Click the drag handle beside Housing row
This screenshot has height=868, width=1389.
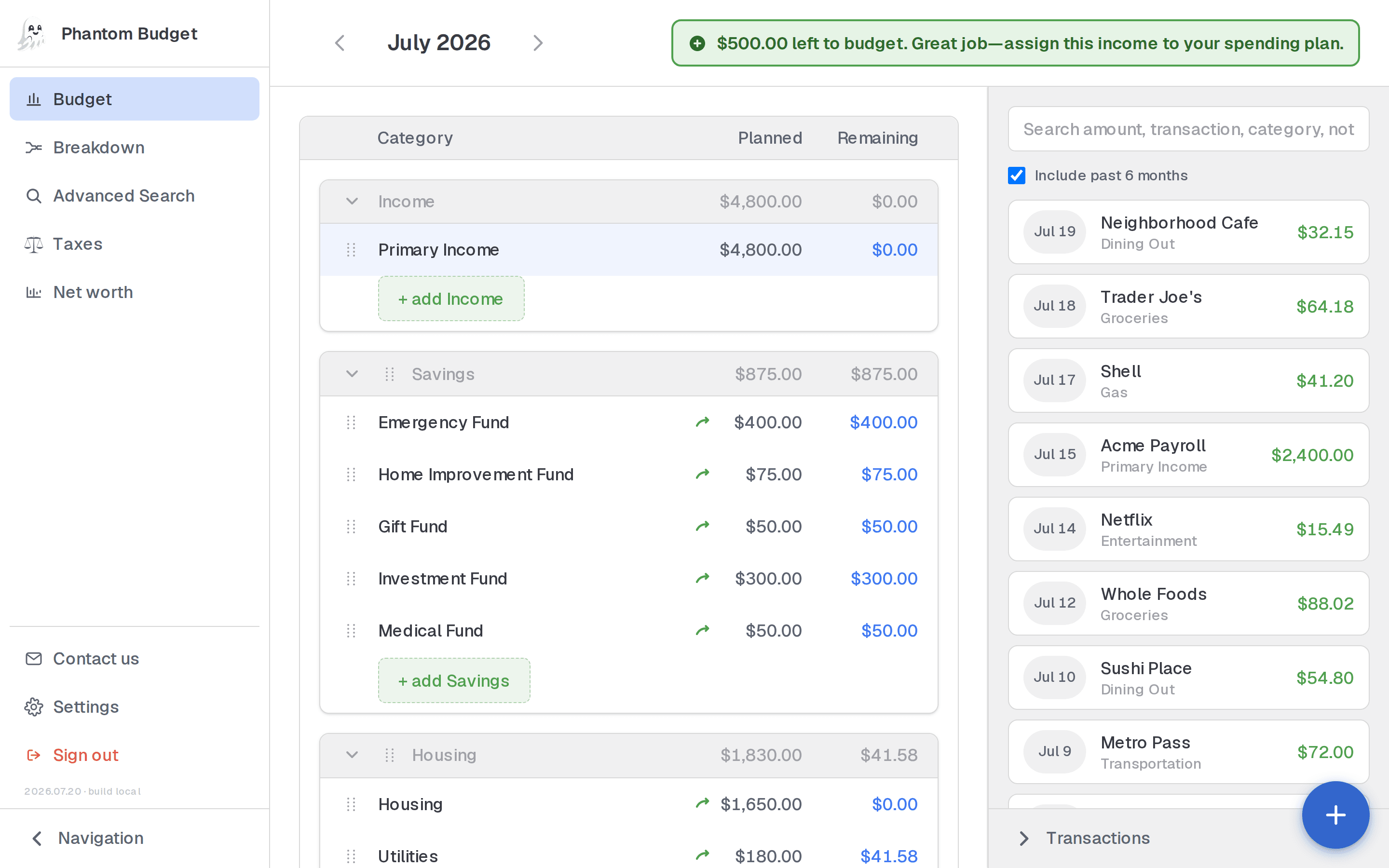(351, 804)
